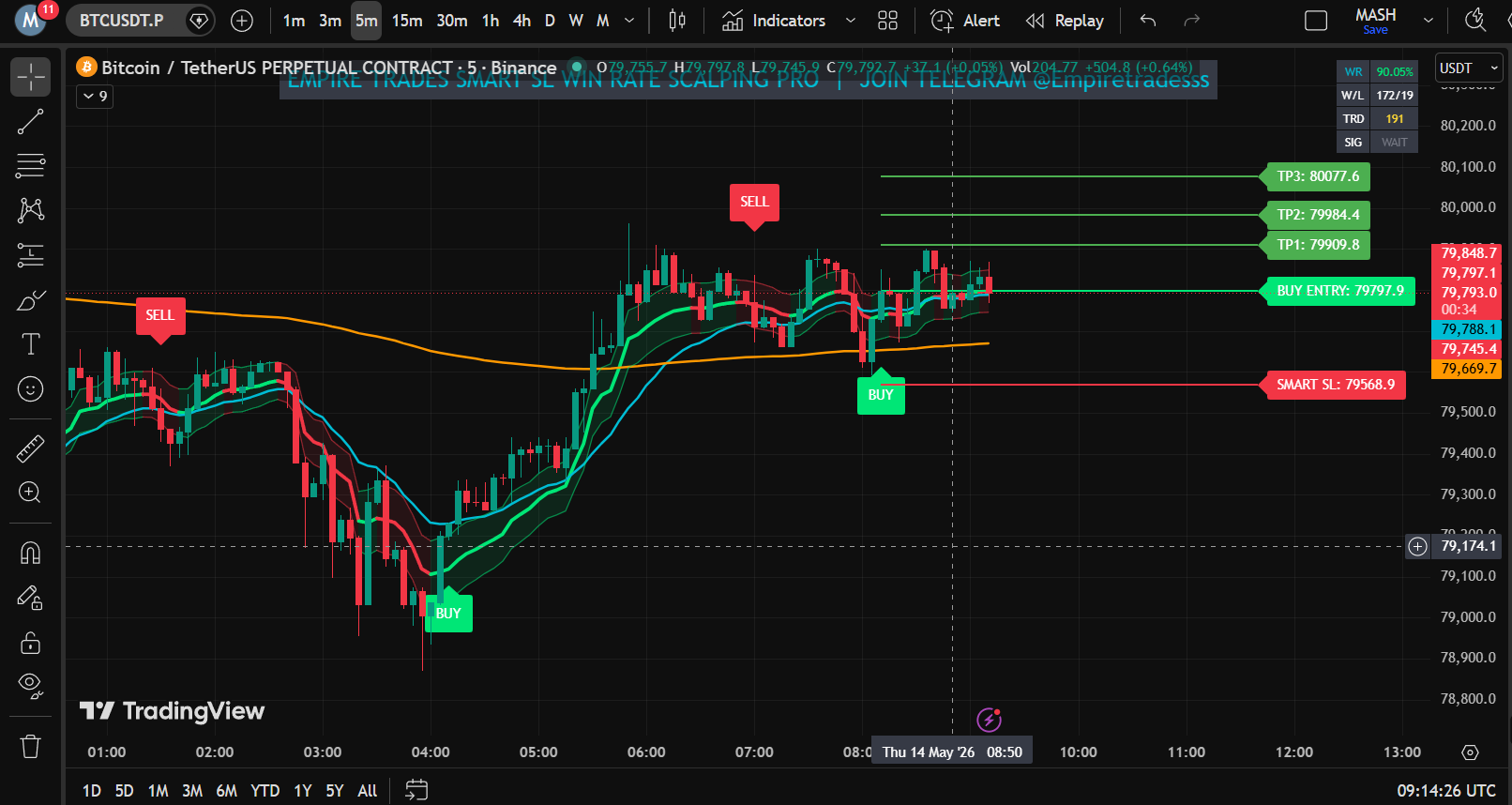Open the forecasting and measurement tools
The height and width of the screenshot is (805, 1512).
click(30, 255)
